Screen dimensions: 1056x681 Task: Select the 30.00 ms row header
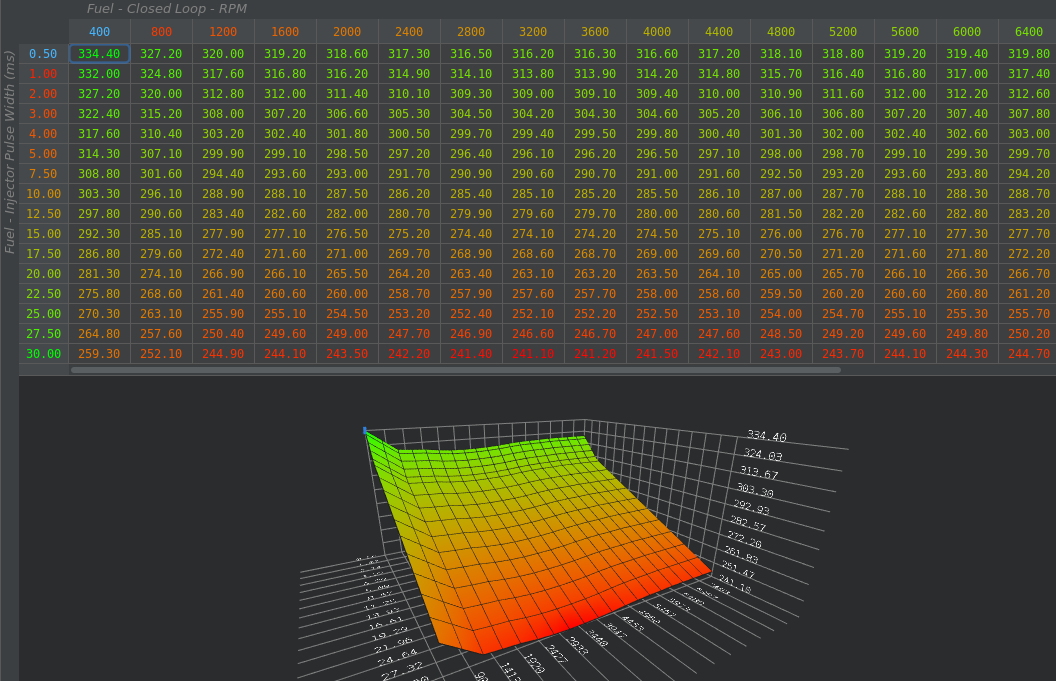[42, 353]
